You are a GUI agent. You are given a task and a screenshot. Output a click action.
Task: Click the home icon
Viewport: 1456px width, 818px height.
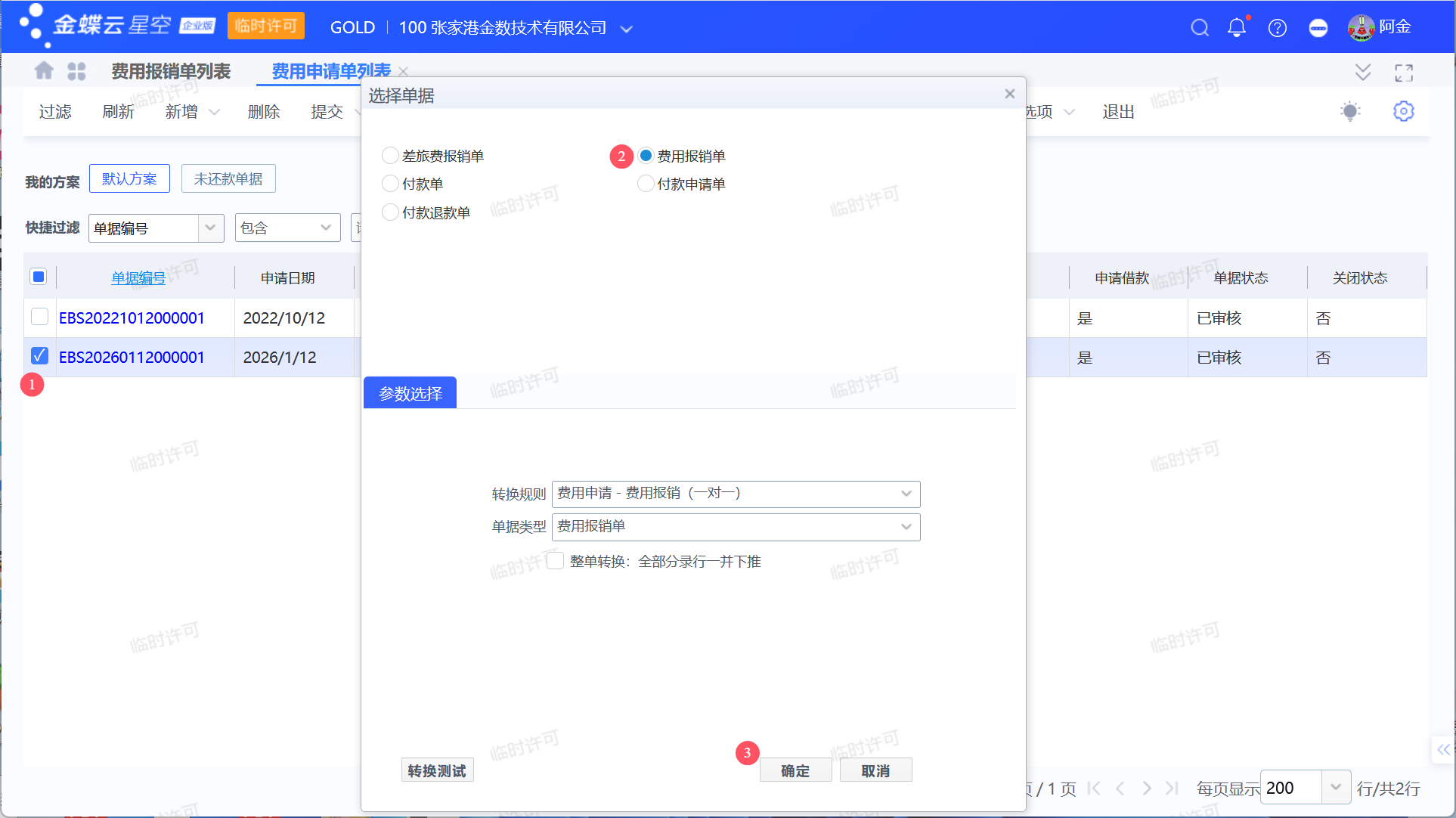point(44,71)
